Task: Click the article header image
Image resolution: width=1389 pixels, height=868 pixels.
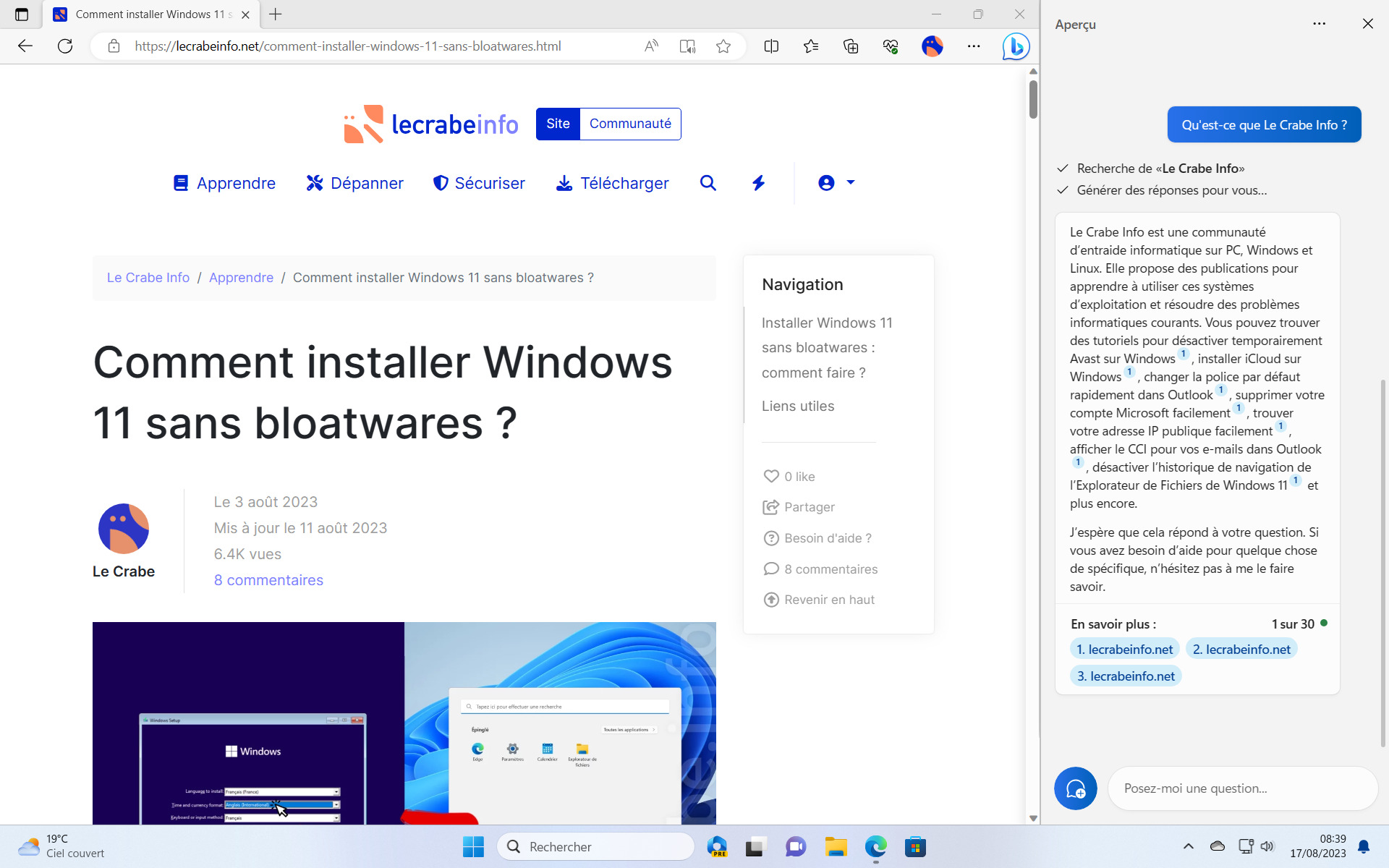Action: [x=404, y=723]
